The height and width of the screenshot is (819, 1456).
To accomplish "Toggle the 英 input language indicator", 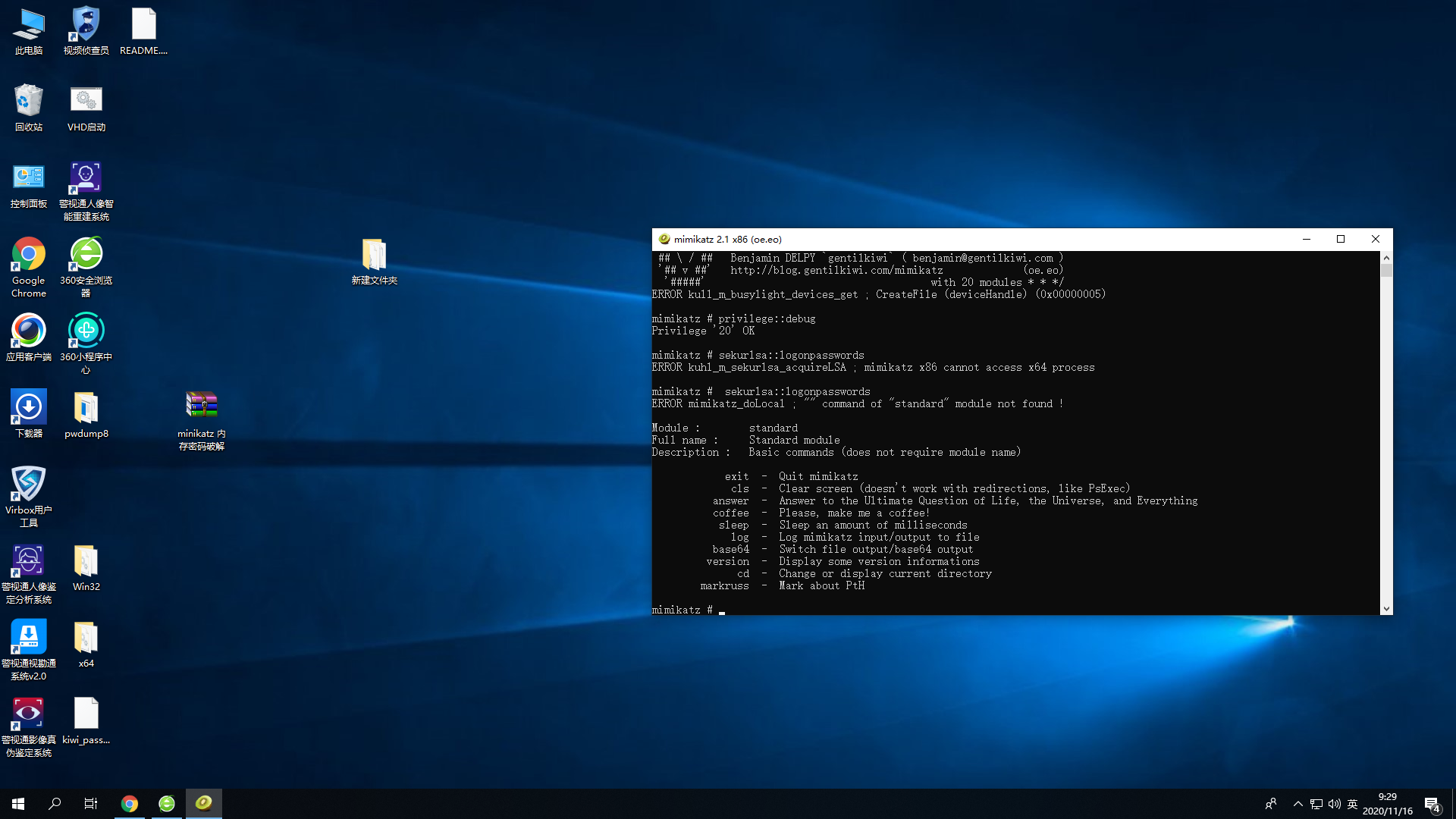I will click(1352, 804).
